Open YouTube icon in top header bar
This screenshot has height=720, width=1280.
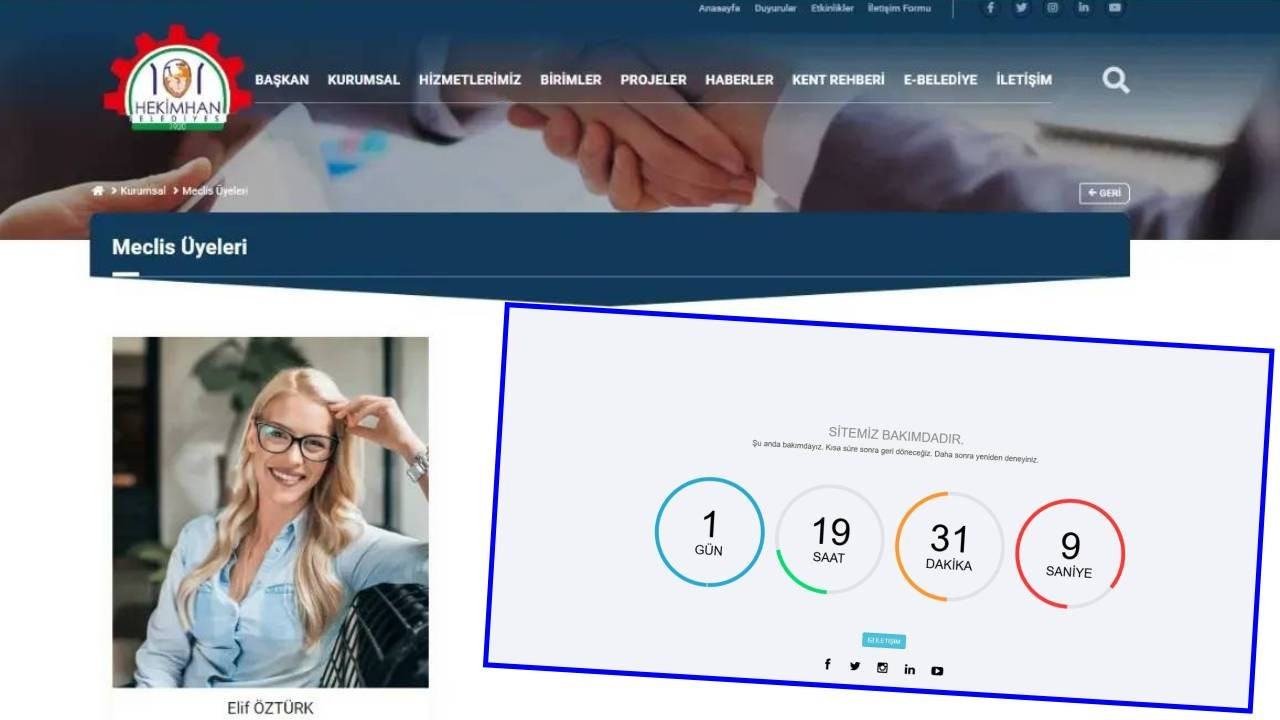(x=1114, y=8)
